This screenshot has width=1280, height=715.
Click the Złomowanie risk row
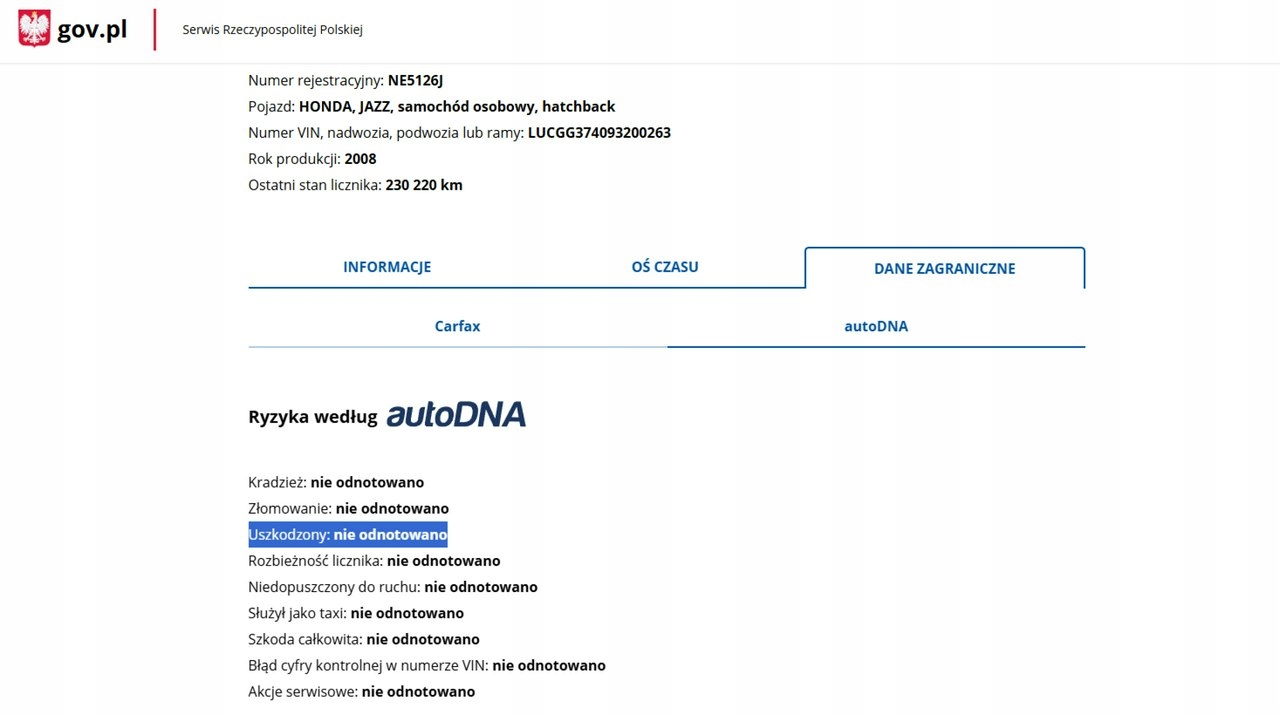click(x=348, y=508)
